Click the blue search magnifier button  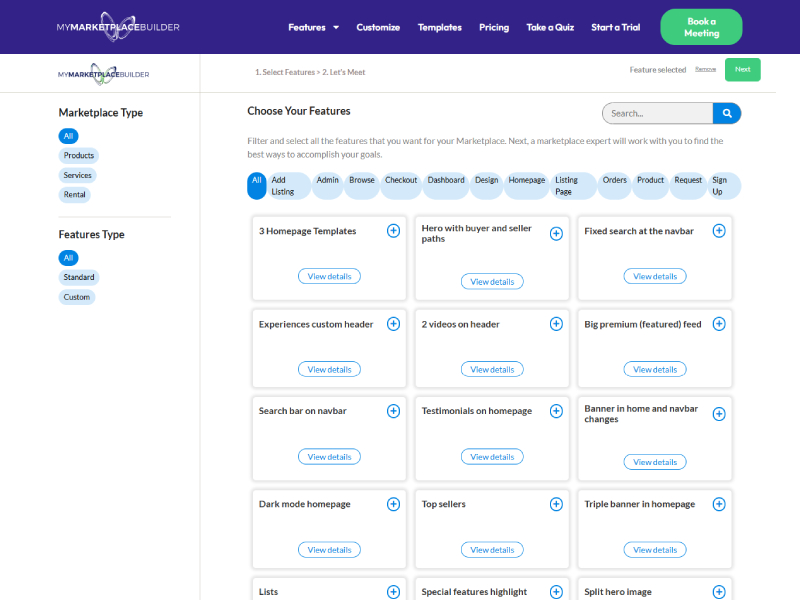727,114
